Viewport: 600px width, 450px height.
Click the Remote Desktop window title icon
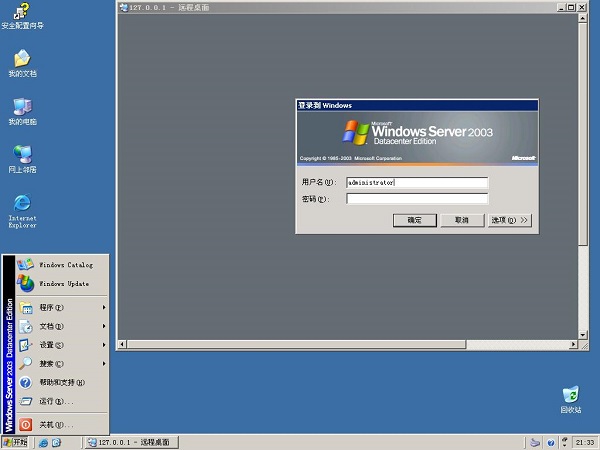tap(124, 7)
